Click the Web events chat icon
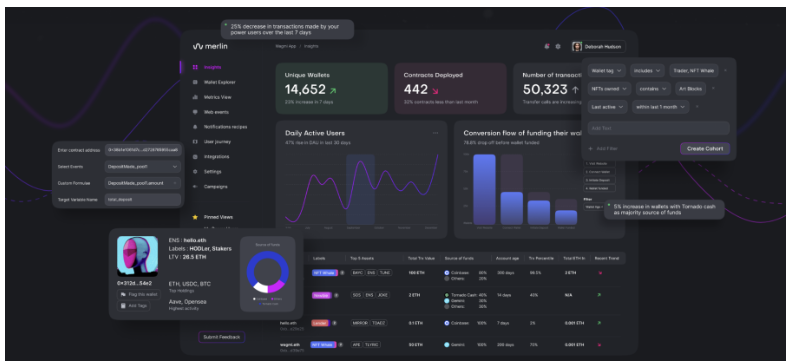Viewport: 793px width, 364px height. coord(195,112)
